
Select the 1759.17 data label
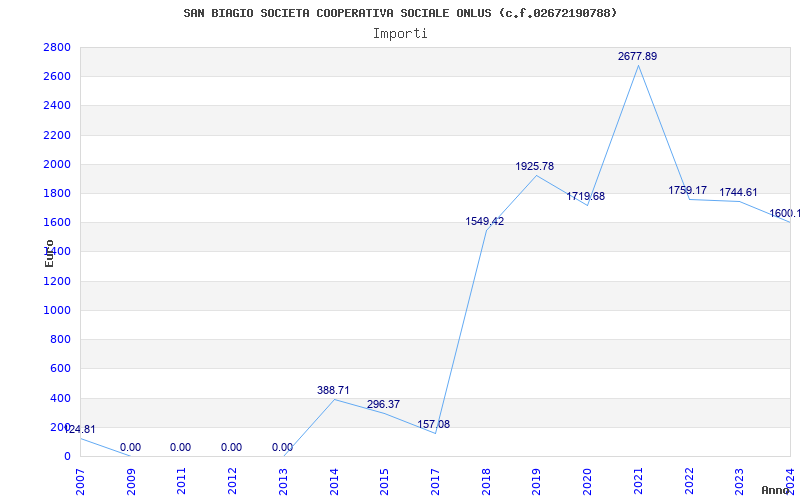pos(687,190)
